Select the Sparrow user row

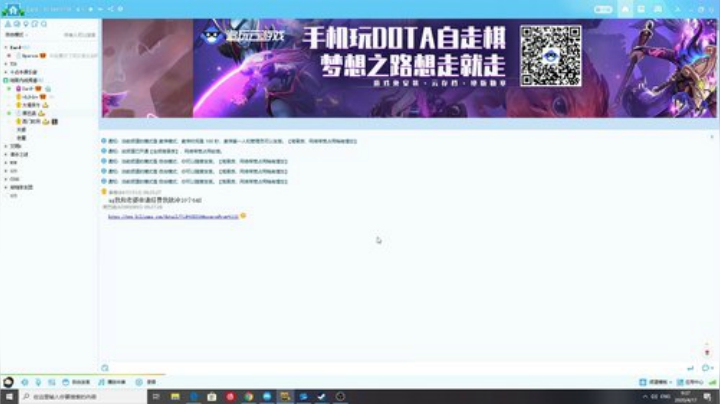51,56
